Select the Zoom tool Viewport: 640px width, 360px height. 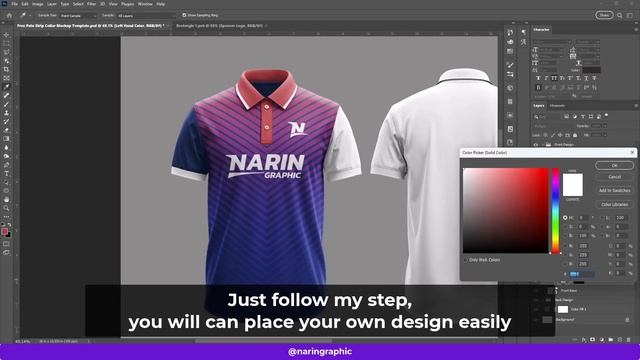[6, 208]
